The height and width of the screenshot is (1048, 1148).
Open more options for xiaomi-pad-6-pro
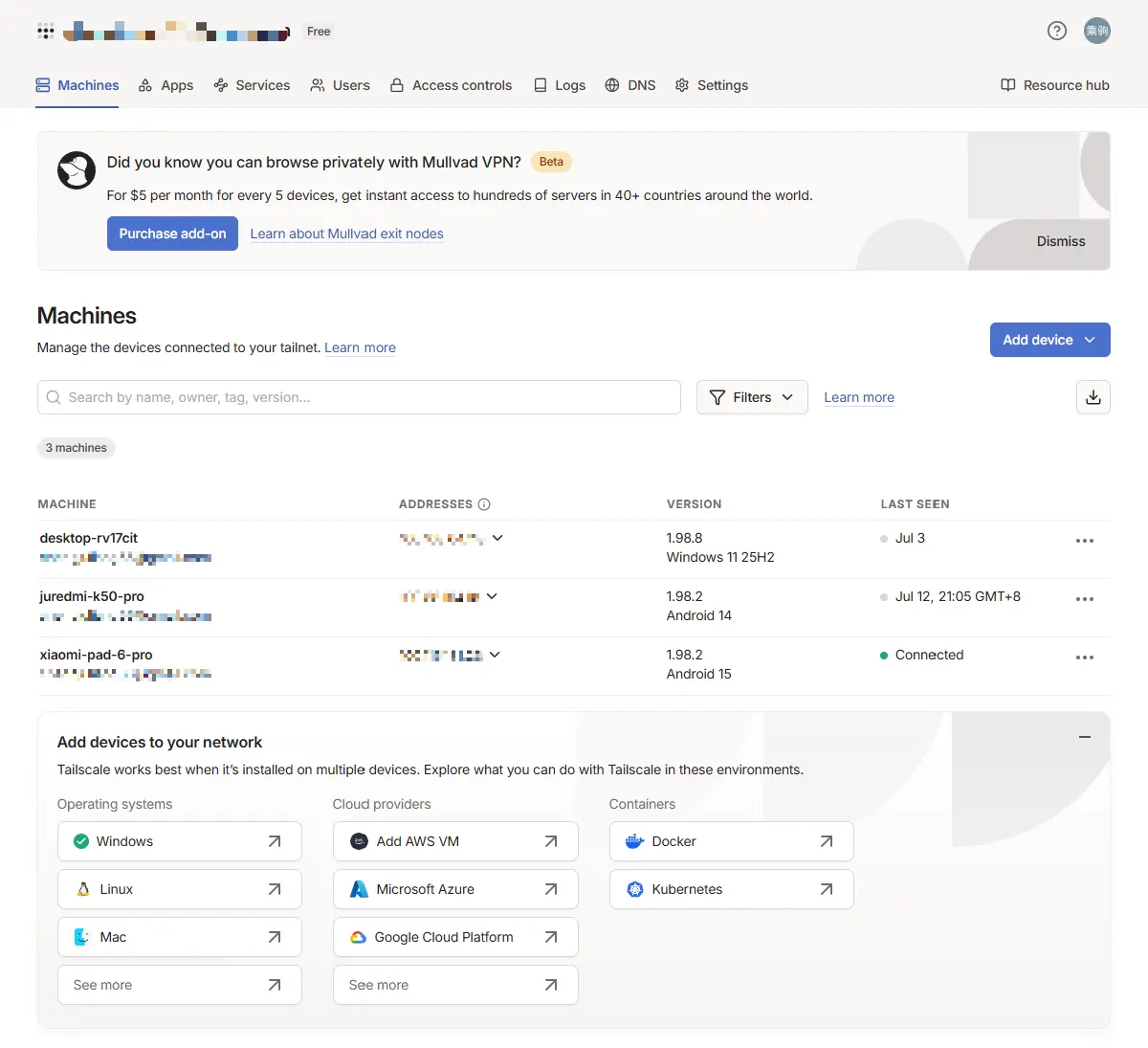[x=1085, y=658]
